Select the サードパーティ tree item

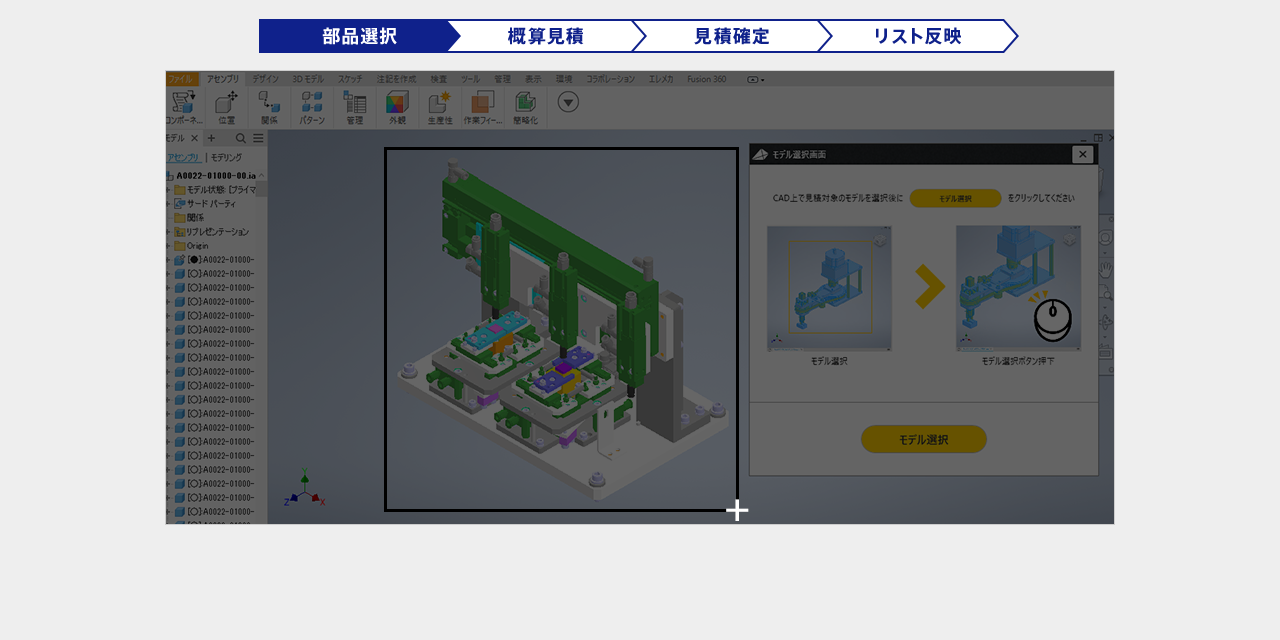coord(210,203)
